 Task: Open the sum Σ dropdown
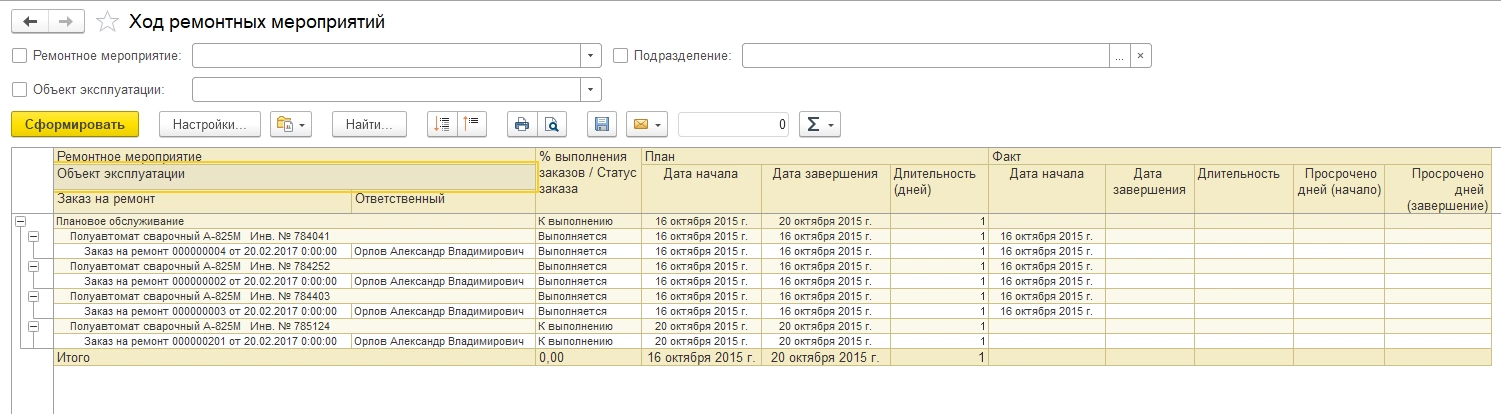coord(819,124)
